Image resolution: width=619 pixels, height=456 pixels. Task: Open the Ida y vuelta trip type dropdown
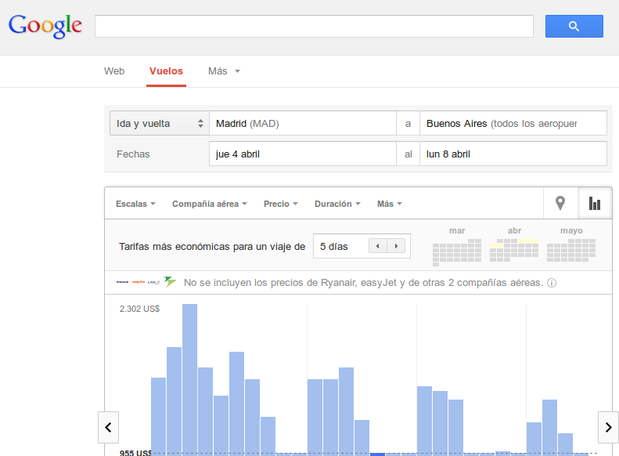click(158, 124)
